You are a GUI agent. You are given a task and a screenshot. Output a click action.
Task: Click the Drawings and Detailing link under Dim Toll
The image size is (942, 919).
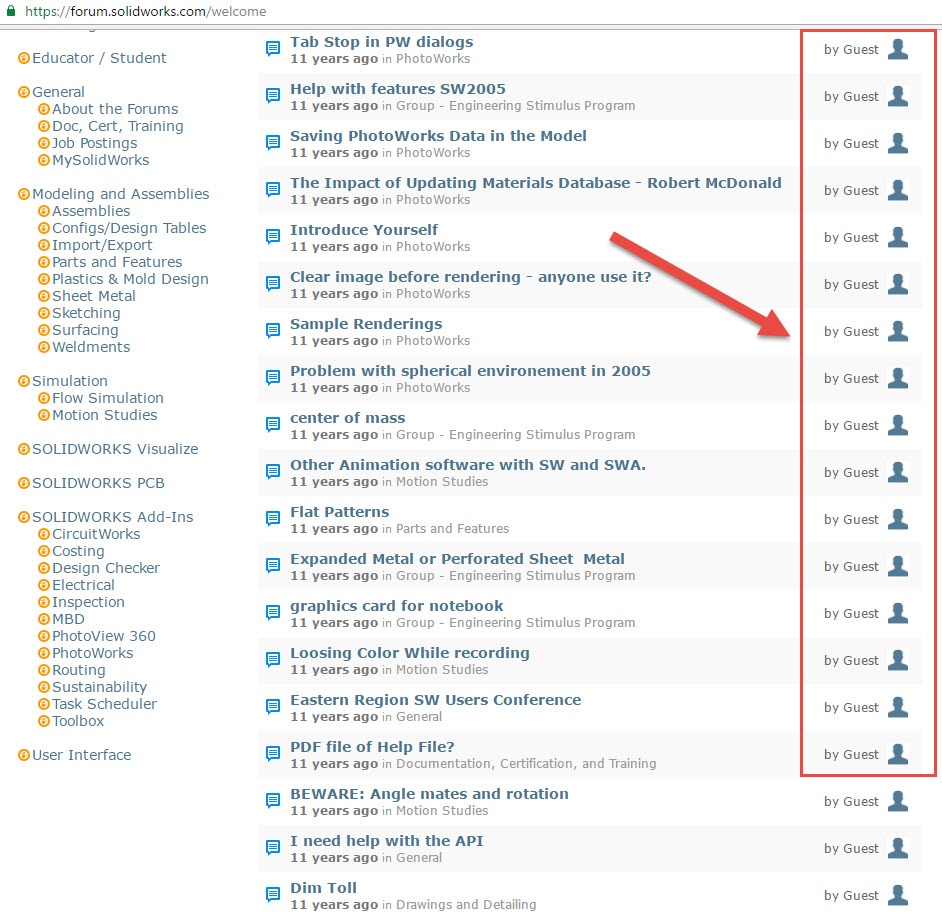coord(466,905)
